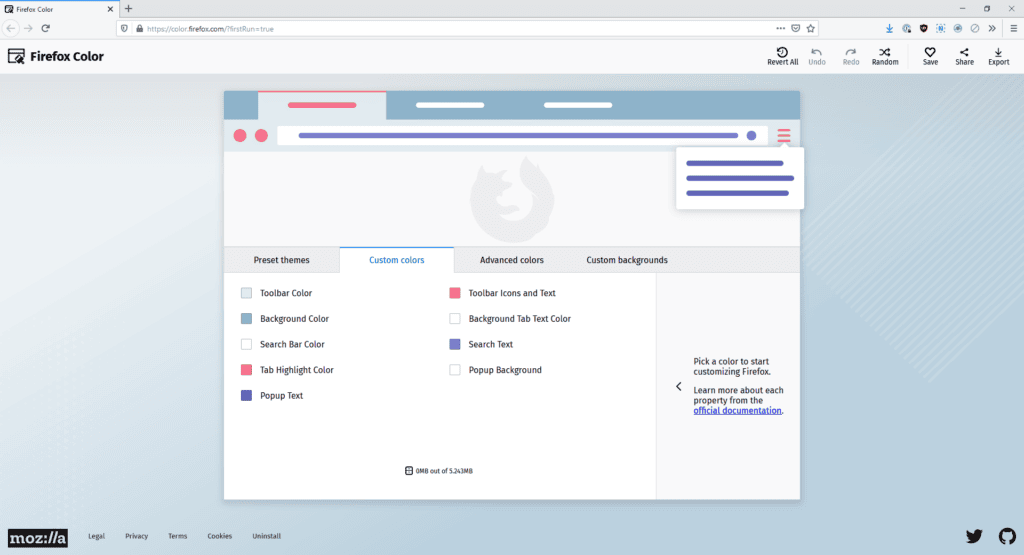The width and height of the screenshot is (1024, 555).
Task: Click the browser address bar URL
Action: (210, 29)
